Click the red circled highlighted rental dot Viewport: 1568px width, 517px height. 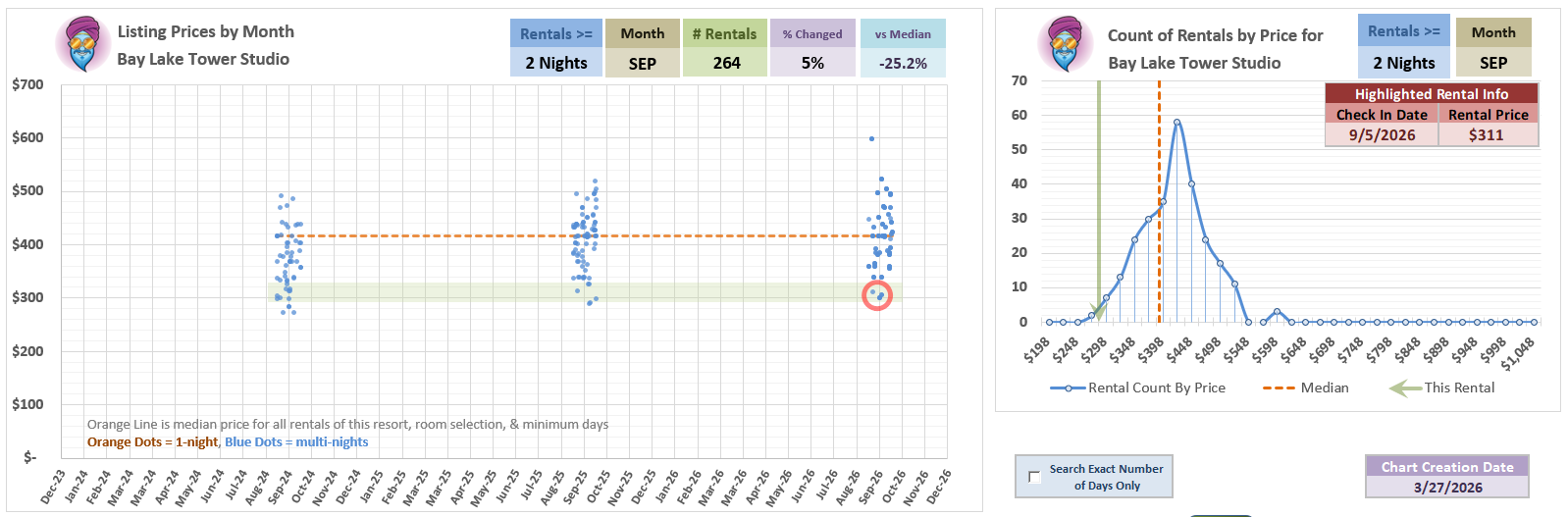coord(876,295)
